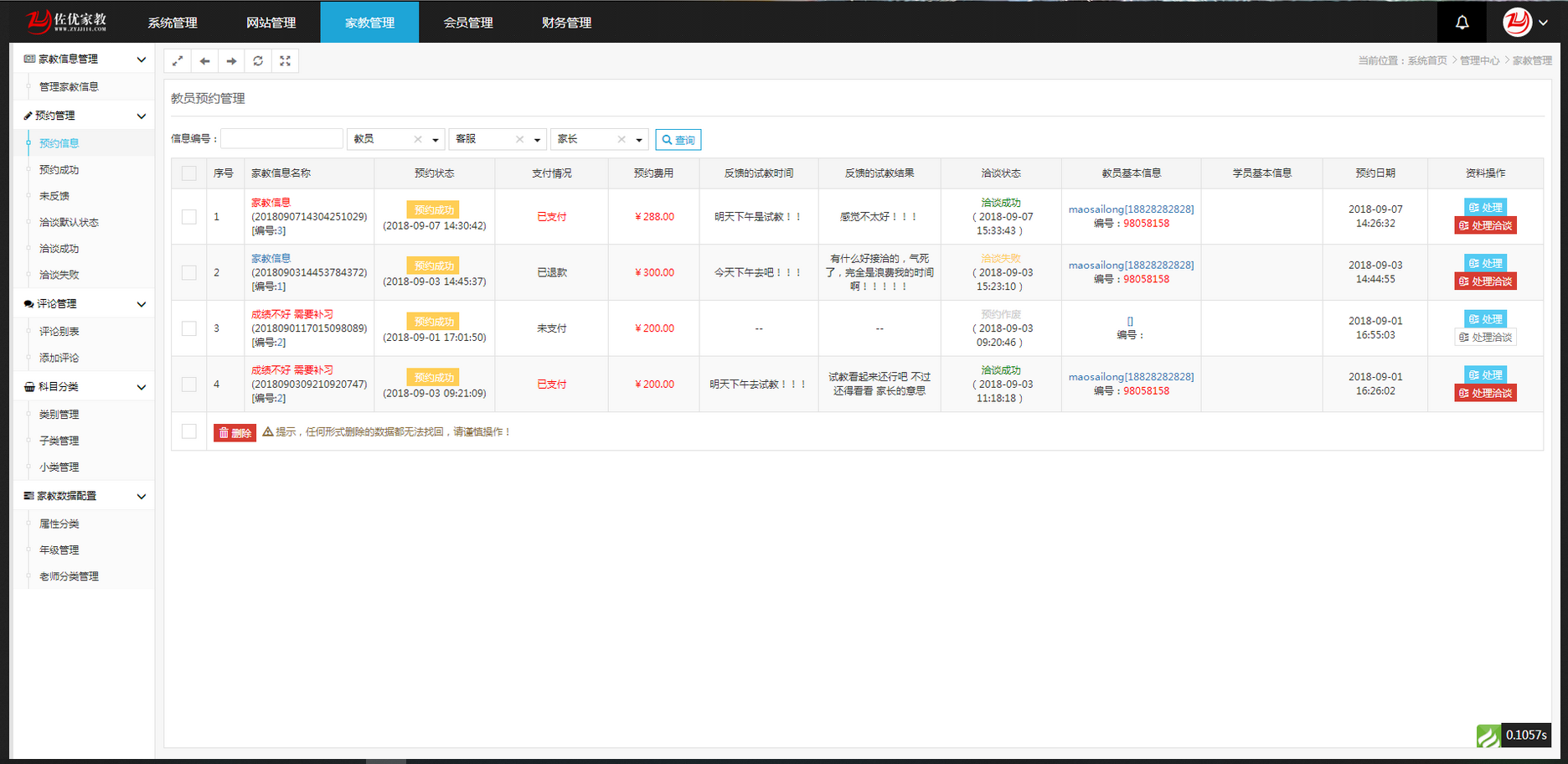Open 管理家教信息 in the sidebar
The image size is (1568, 764).
tap(69, 86)
